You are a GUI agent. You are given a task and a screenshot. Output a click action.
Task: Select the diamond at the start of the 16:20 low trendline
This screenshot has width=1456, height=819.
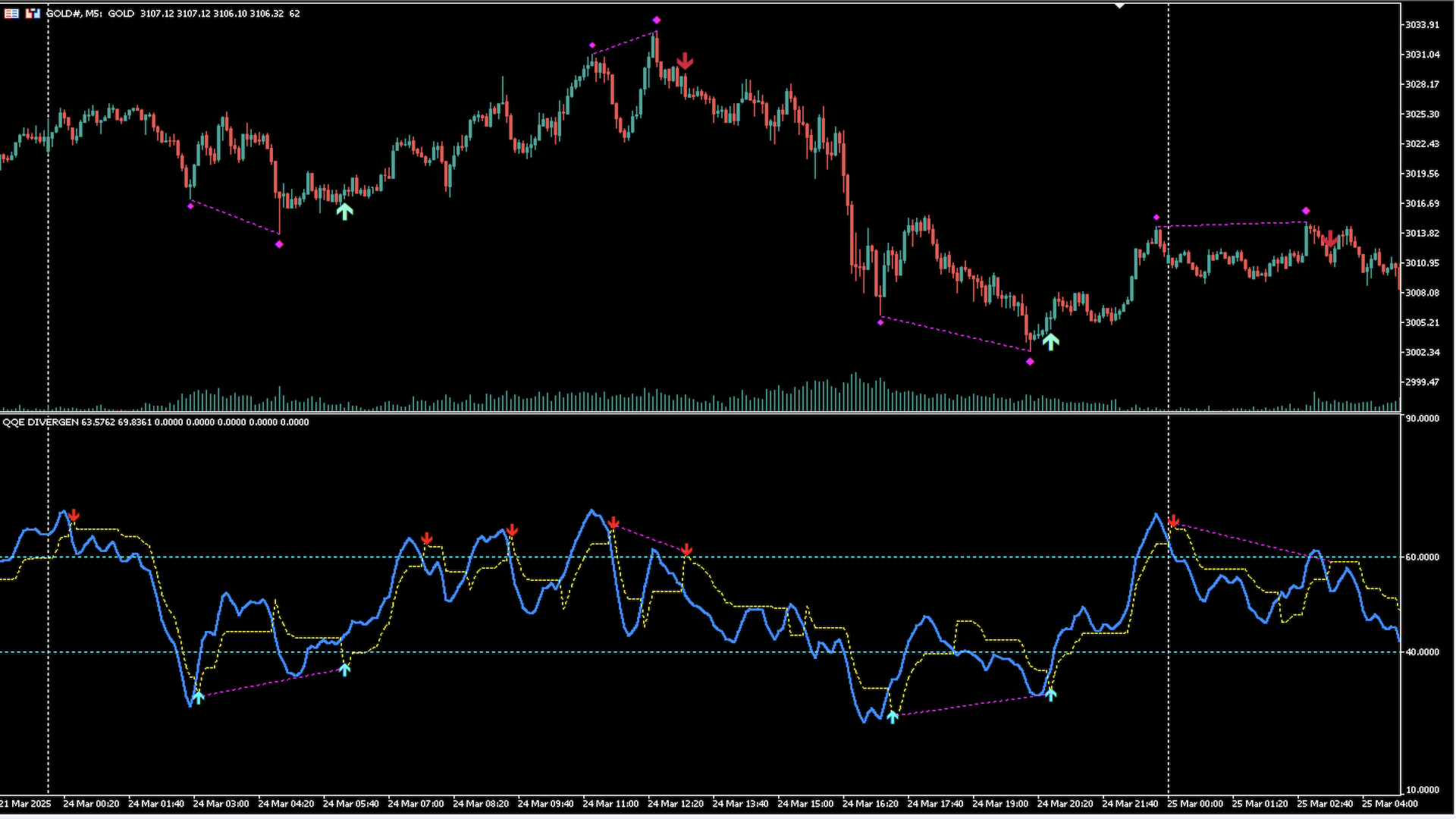[880, 322]
